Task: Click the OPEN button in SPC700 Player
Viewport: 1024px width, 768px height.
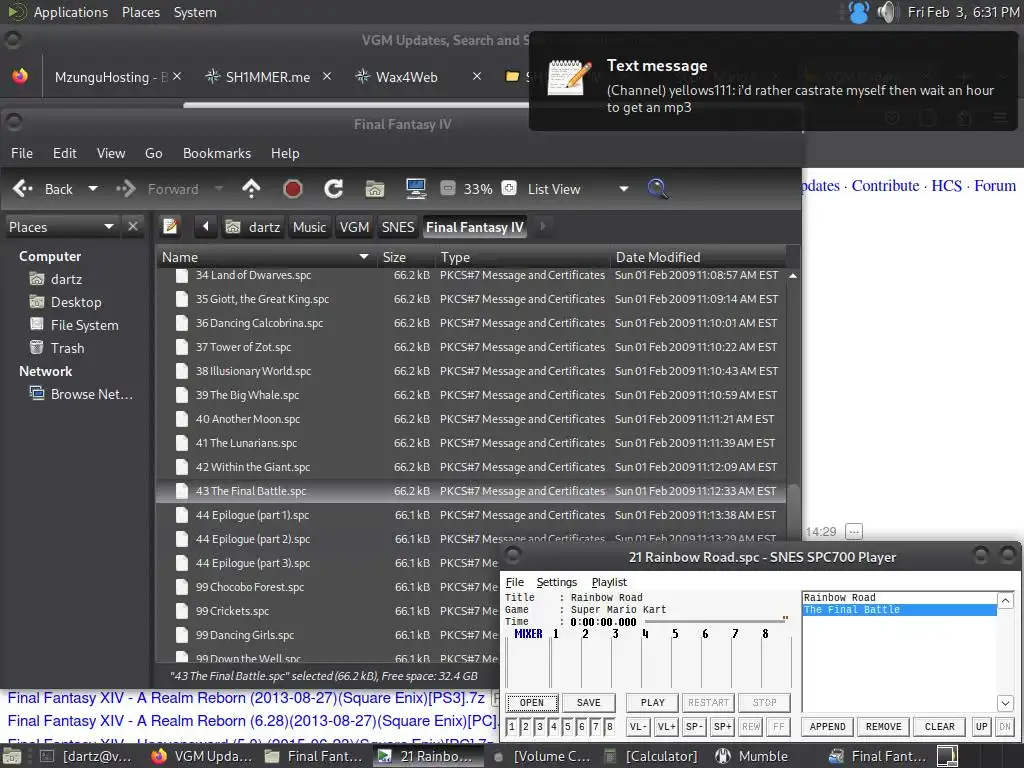Action: pos(532,703)
